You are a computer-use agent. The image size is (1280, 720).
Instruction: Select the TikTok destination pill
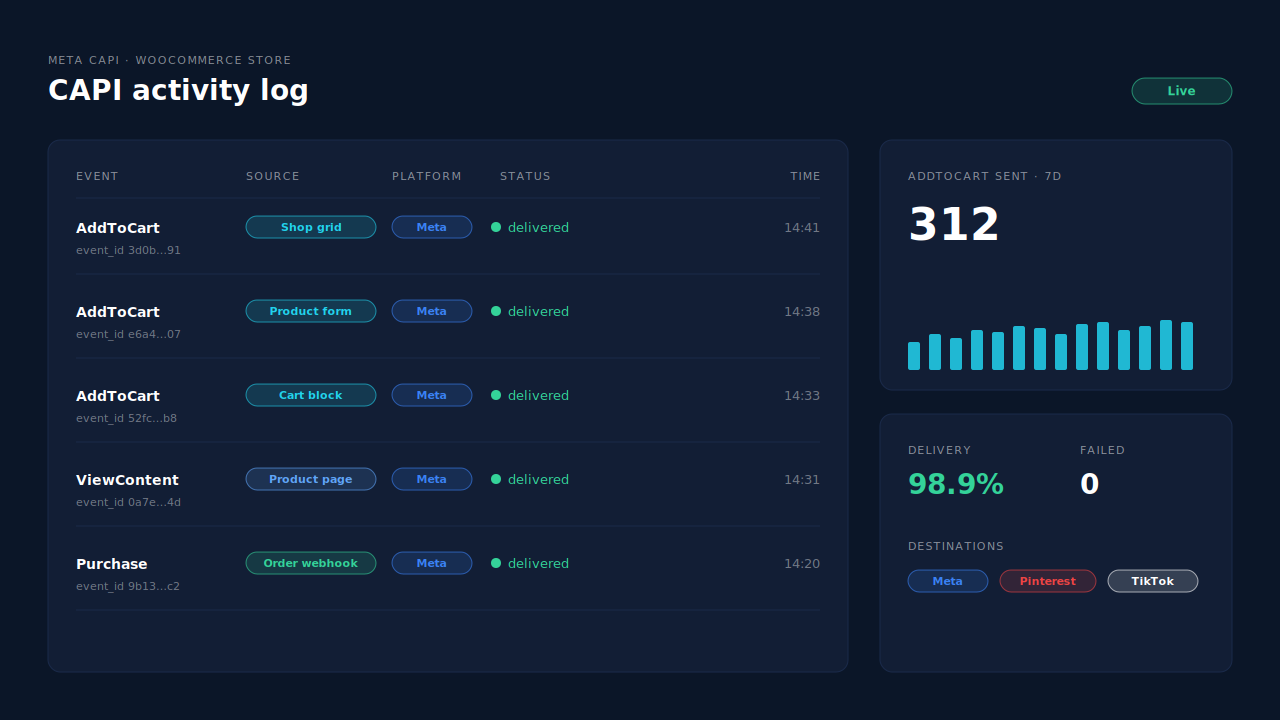pos(1153,581)
